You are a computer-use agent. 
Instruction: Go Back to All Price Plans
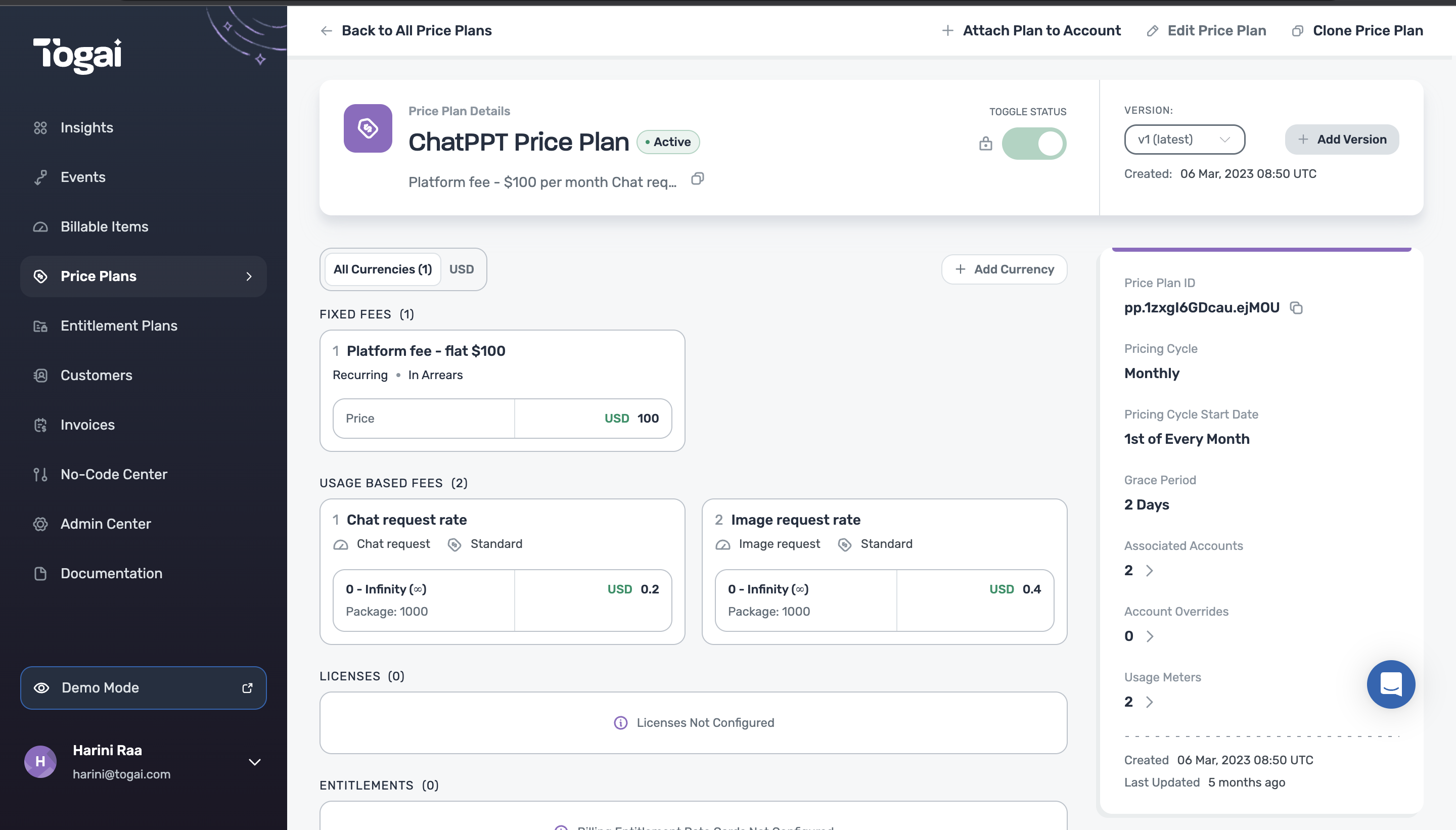click(x=406, y=31)
